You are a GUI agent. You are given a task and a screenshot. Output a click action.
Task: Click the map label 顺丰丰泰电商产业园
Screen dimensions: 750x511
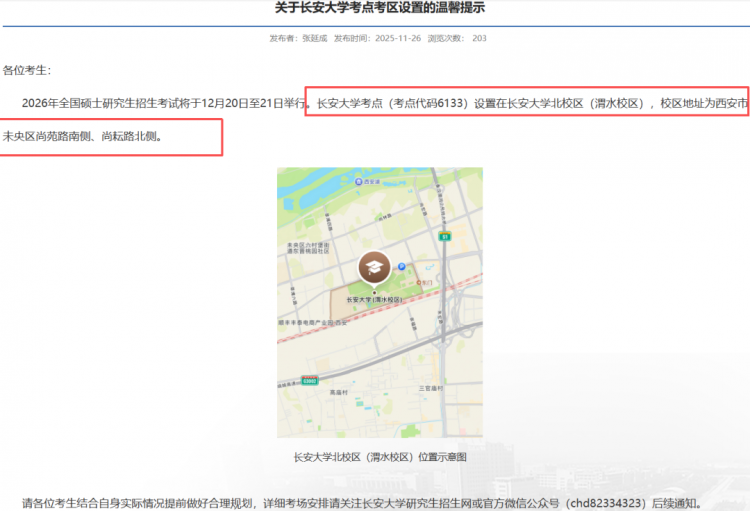[x=313, y=322]
